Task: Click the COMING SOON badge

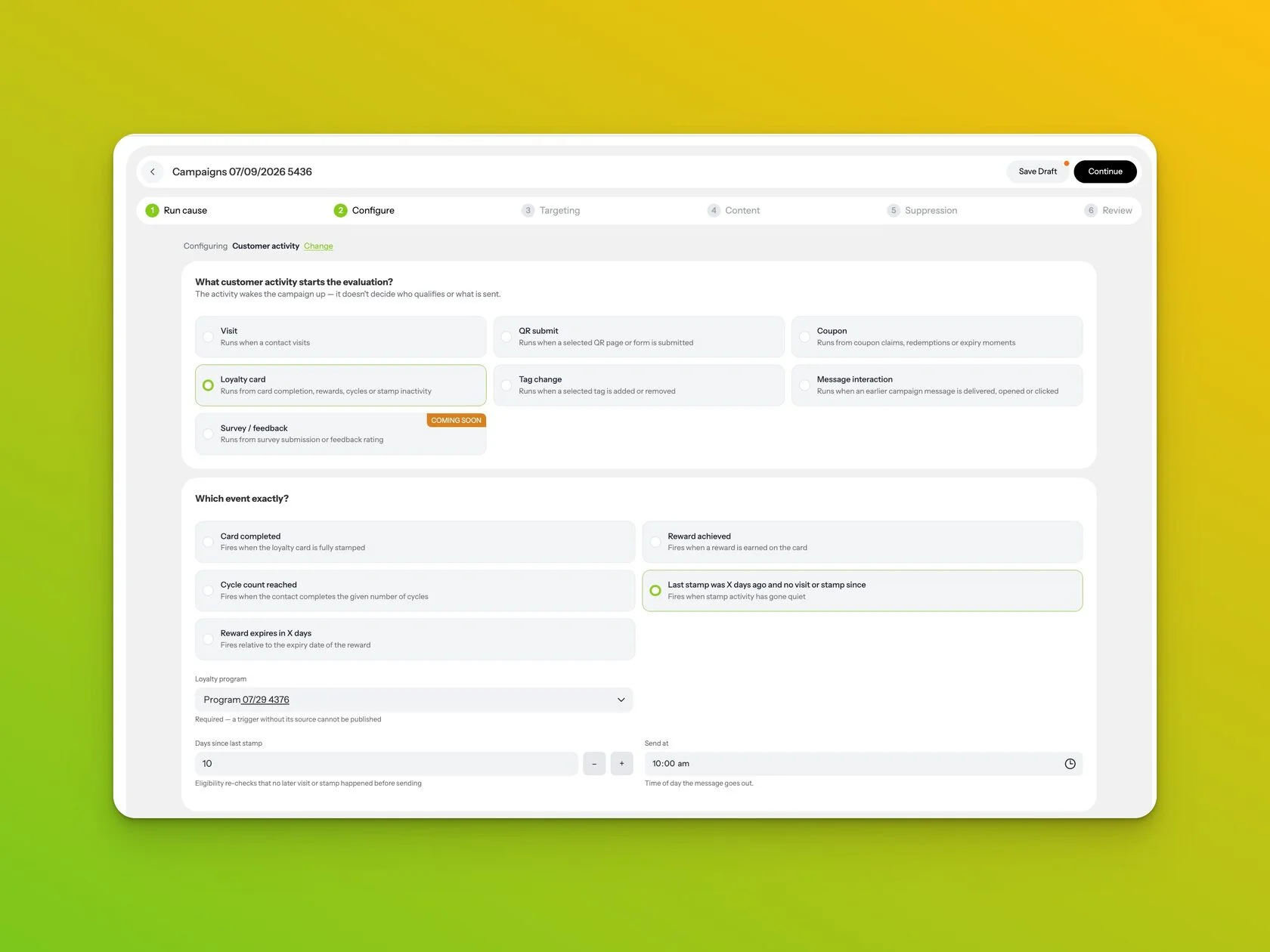Action: (x=456, y=420)
